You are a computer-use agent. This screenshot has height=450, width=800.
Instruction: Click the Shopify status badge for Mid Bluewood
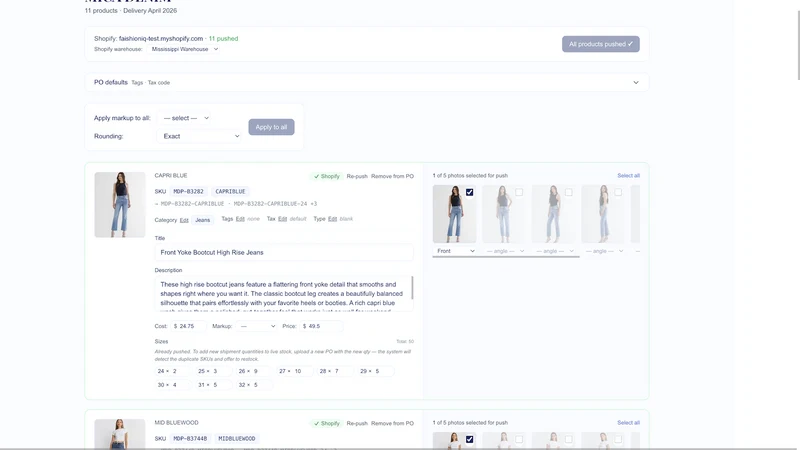pyautogui.click(x=327, y=423)
